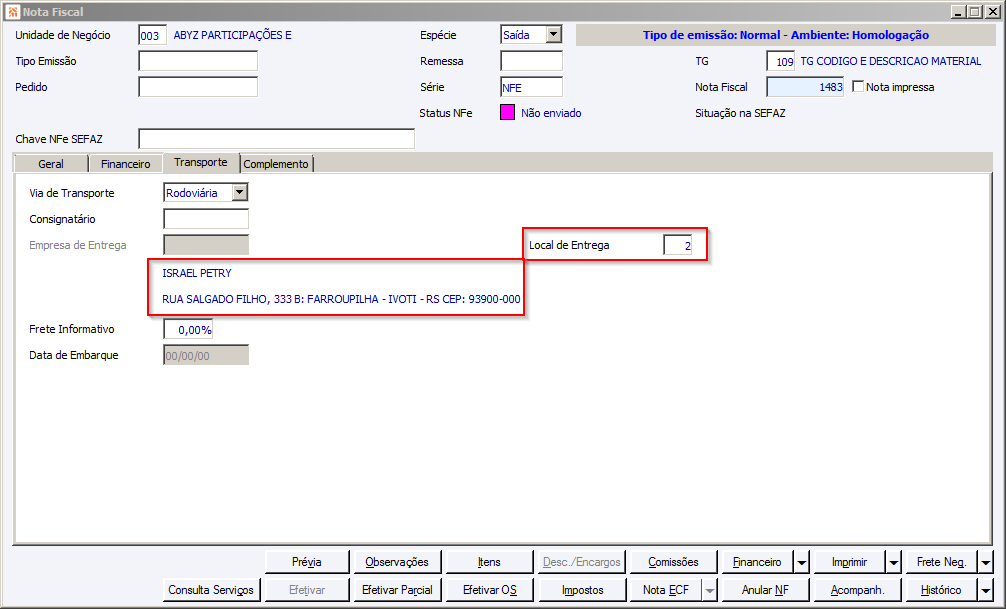This screenshot has width=1006, height=609.
Task: Expand the Financeiro button dropdown arrow
Action: coord(802,562)
